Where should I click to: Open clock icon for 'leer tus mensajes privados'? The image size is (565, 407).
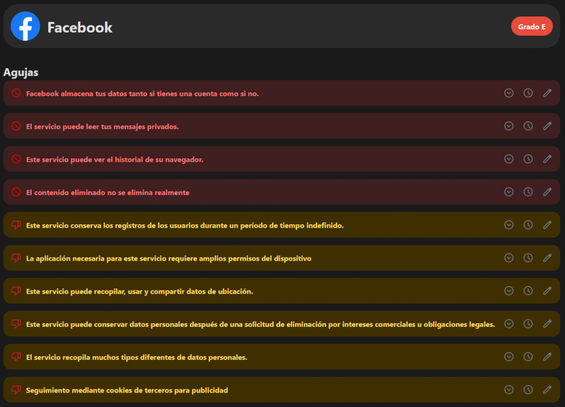528,126
